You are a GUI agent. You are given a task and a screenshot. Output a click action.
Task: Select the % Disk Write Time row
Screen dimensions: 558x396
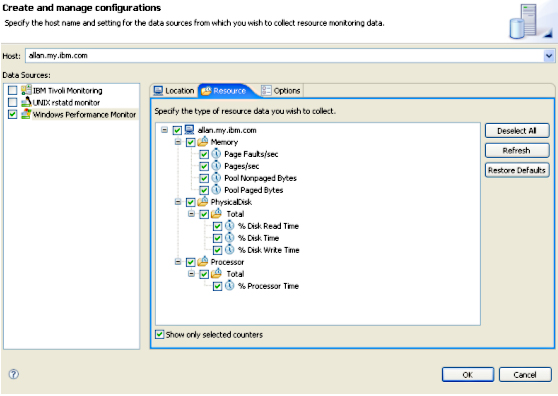268,250
